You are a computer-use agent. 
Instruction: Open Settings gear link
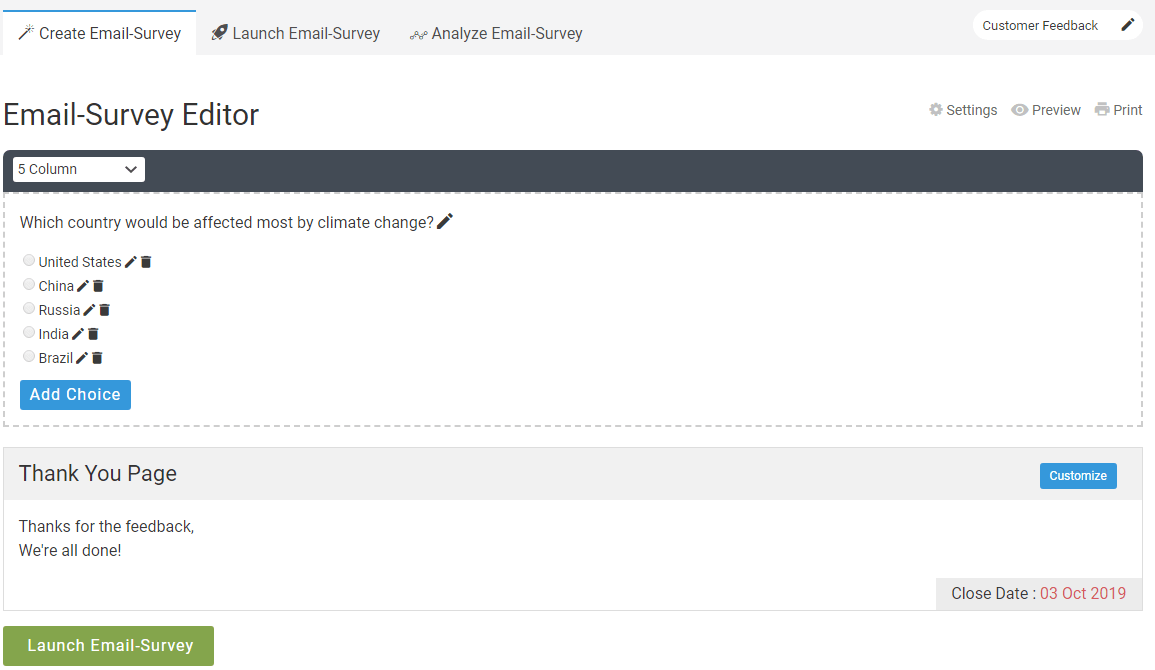[963, 110]
